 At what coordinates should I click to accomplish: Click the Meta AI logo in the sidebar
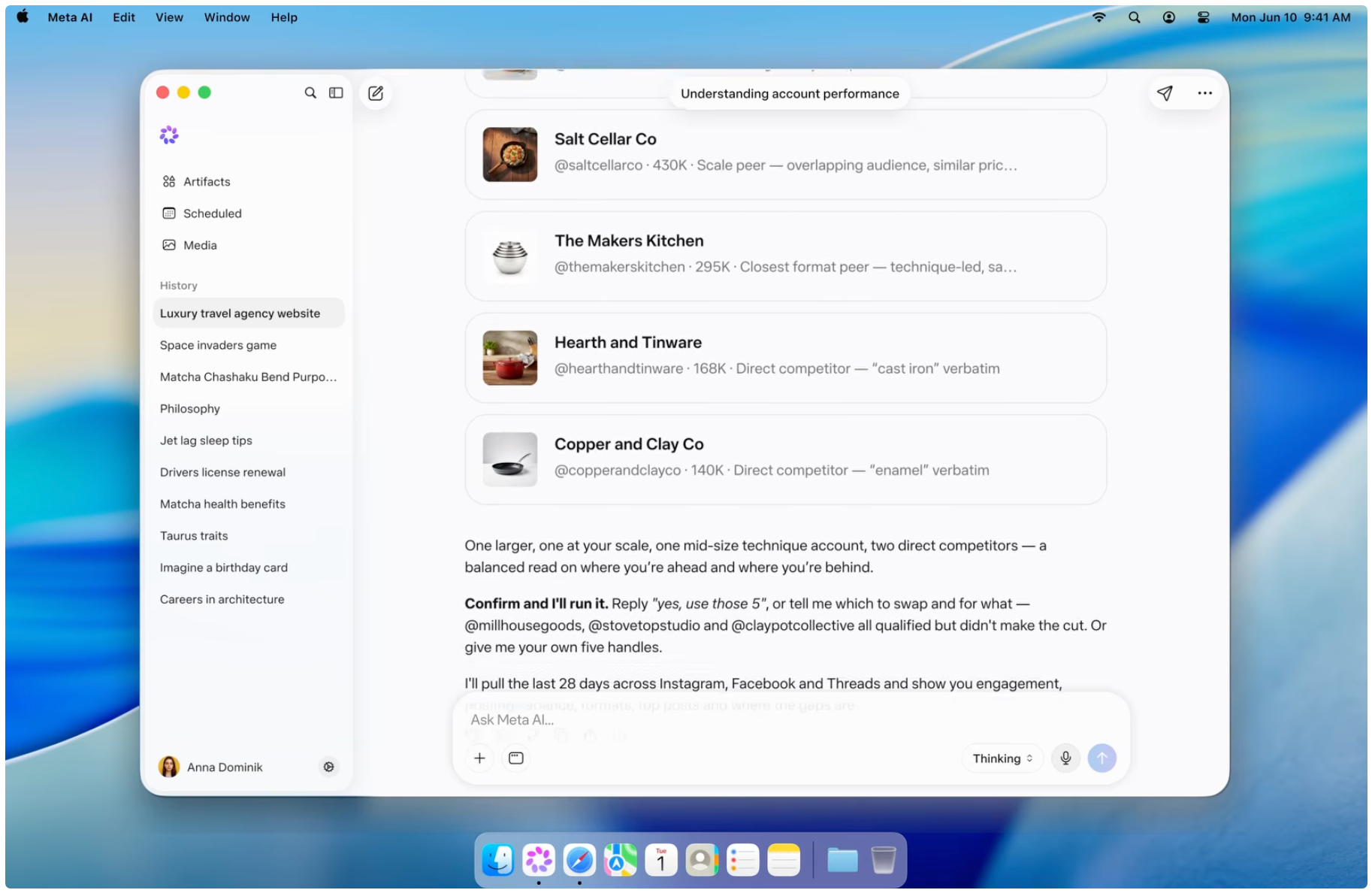point(169,135)
